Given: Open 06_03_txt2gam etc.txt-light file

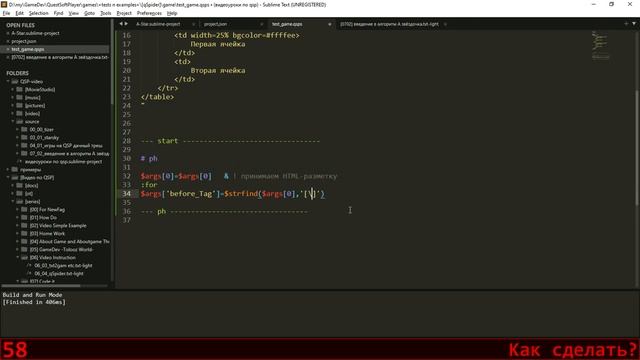Looking at the screenshot, I should (x=63, y=266).
